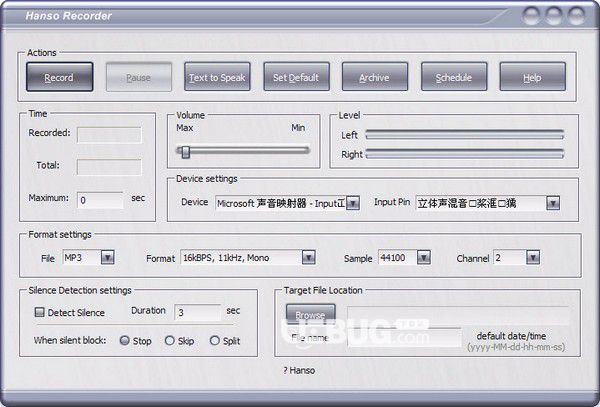Click the Maximum seconds input field
The image size is (600, 407).
(100, 200)
